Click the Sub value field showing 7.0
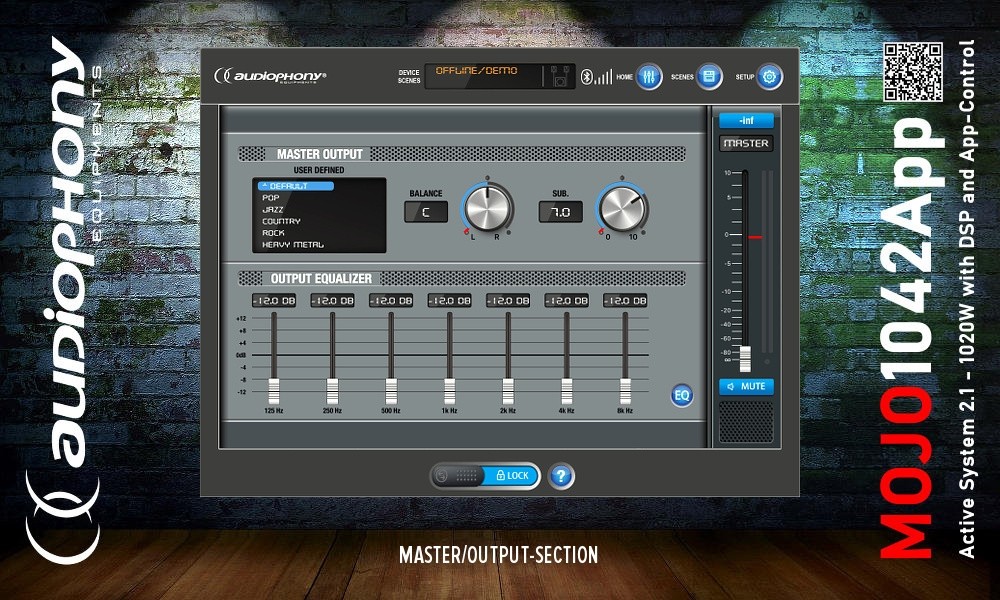1000x600 pixels. tap(561, 212)
